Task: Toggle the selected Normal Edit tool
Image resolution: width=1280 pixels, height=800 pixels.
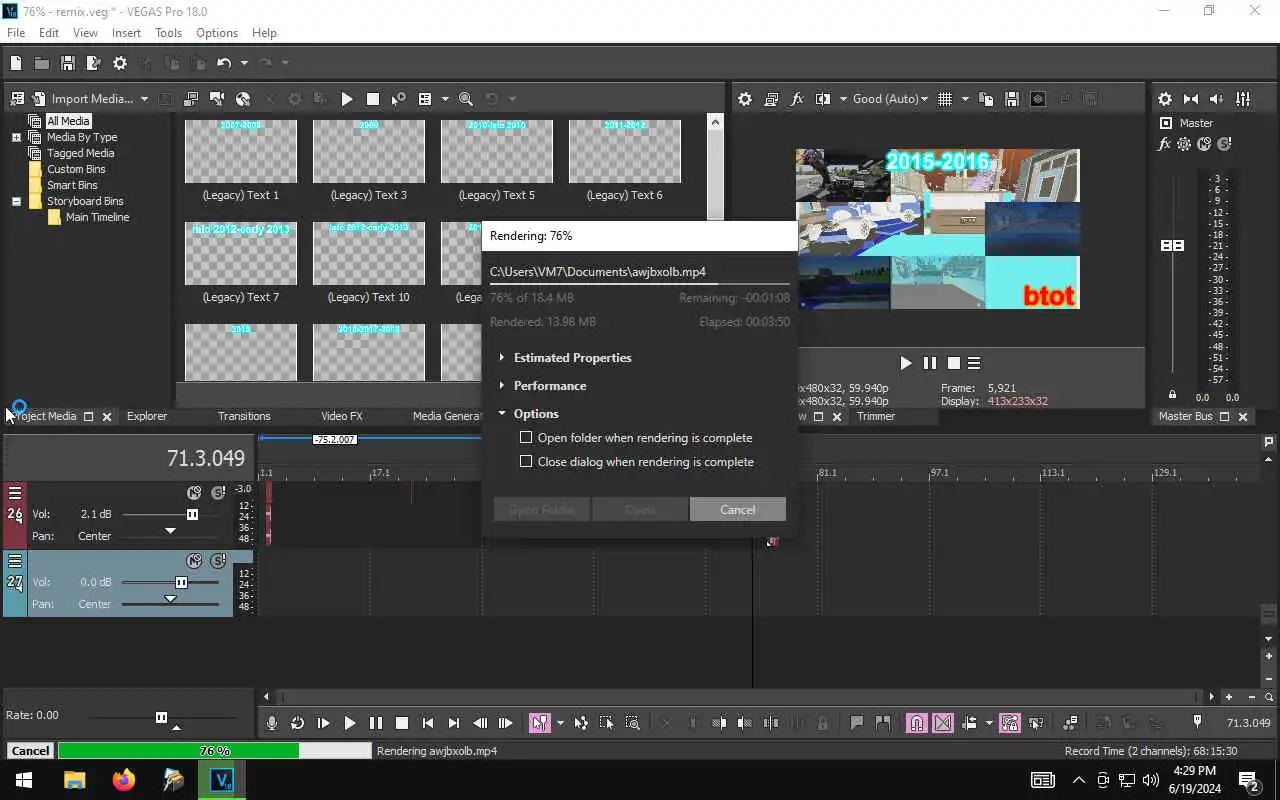Action: [540, 723]
